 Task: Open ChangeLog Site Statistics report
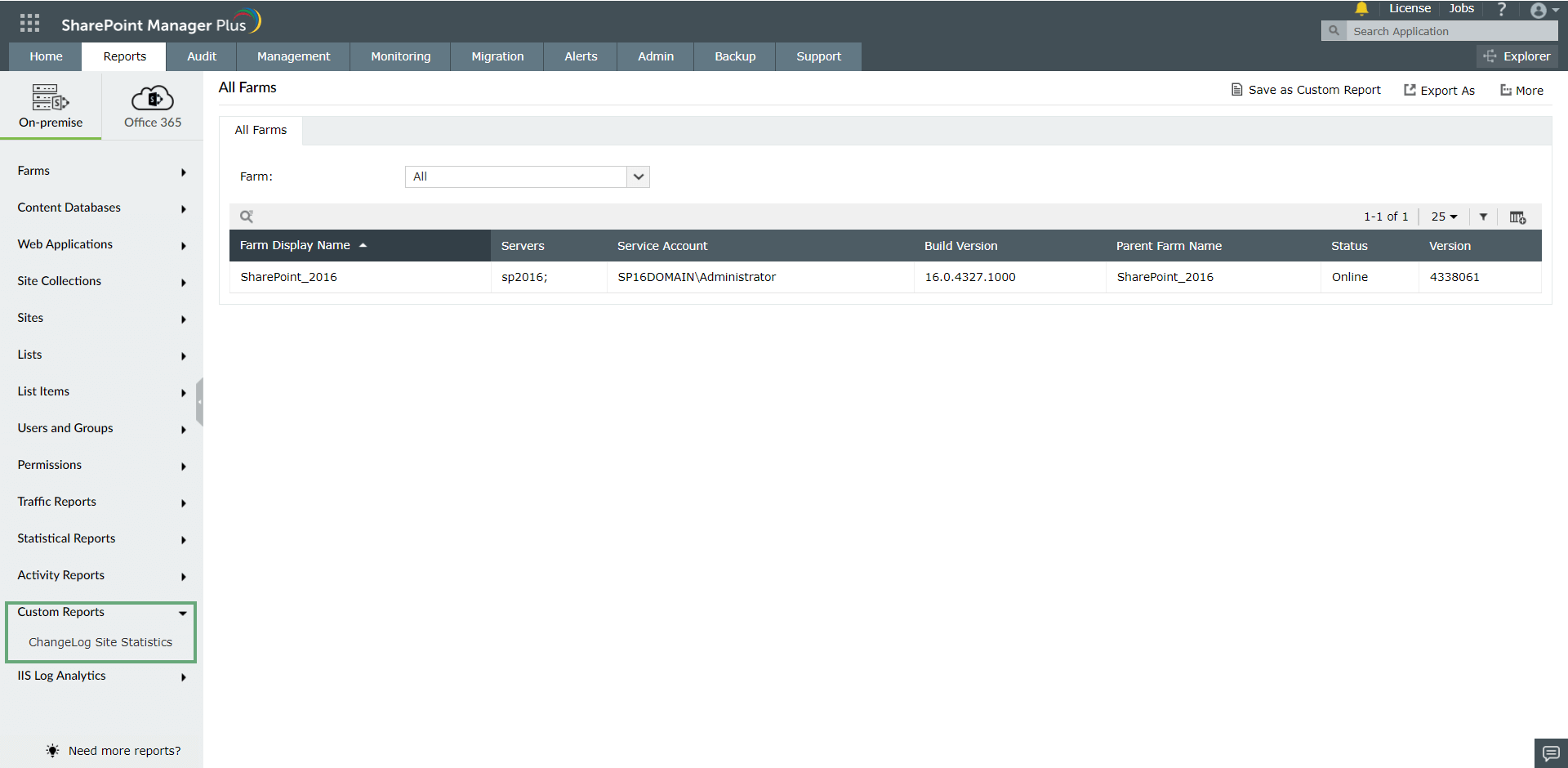pyautogui.click(x=100, y=642)
